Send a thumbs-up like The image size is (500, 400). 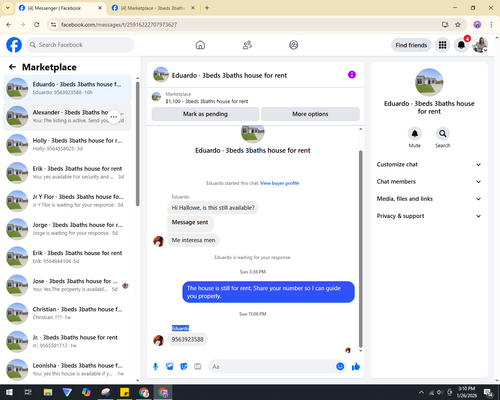(356, 367)
